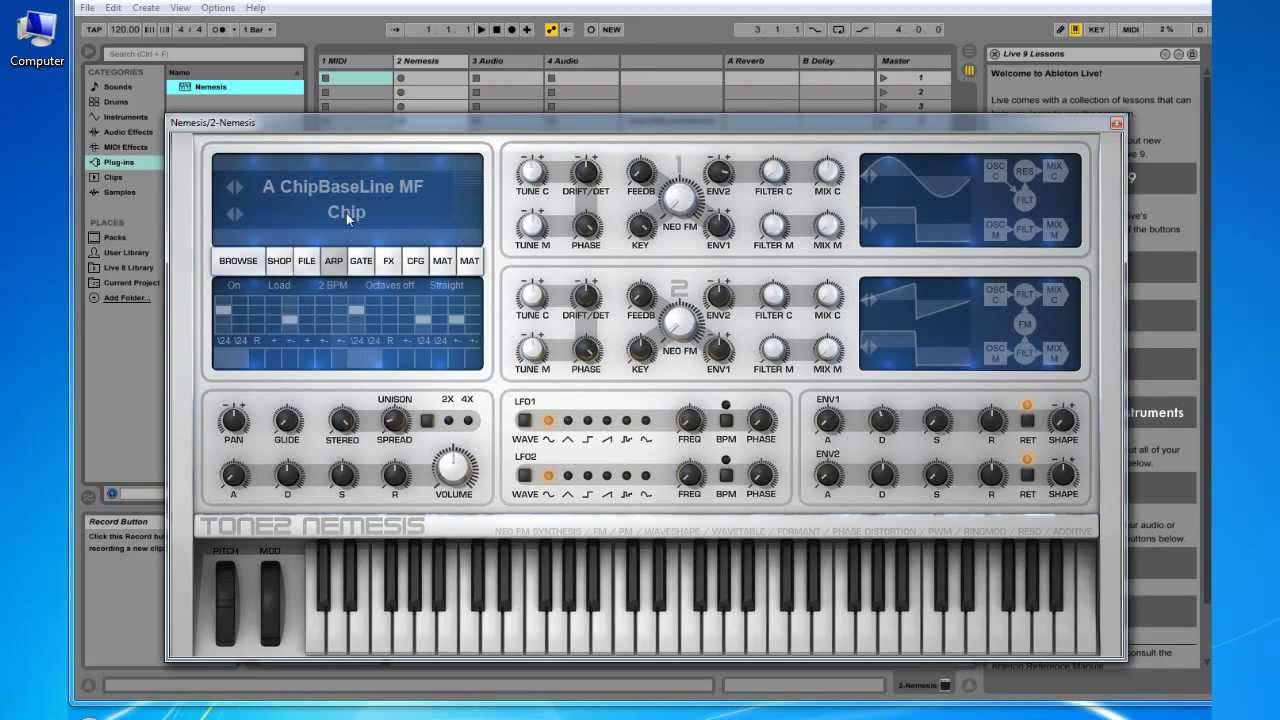The height and width of the screenshot is (720, 1280).
Task: Launch Master scene 1
Action: click(x=883, y=77)
